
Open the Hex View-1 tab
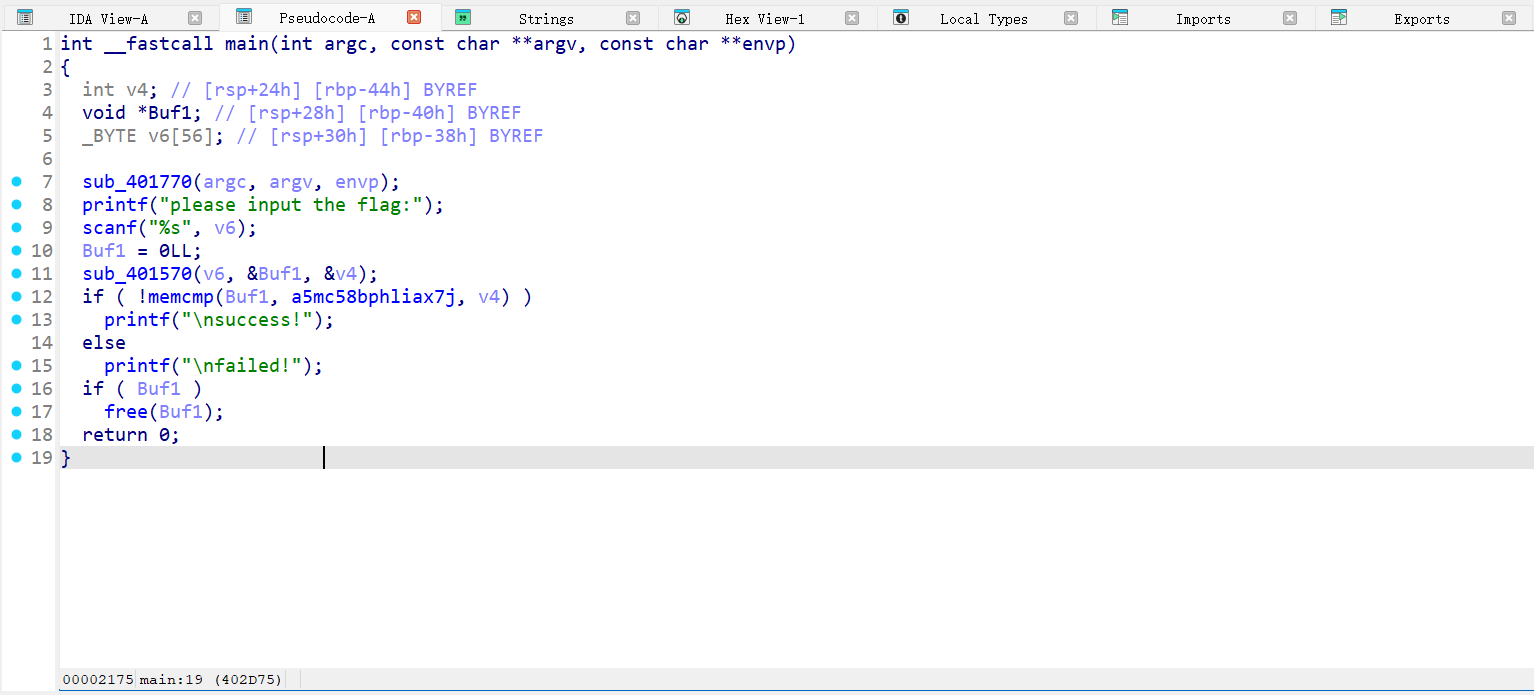(764, 19)
